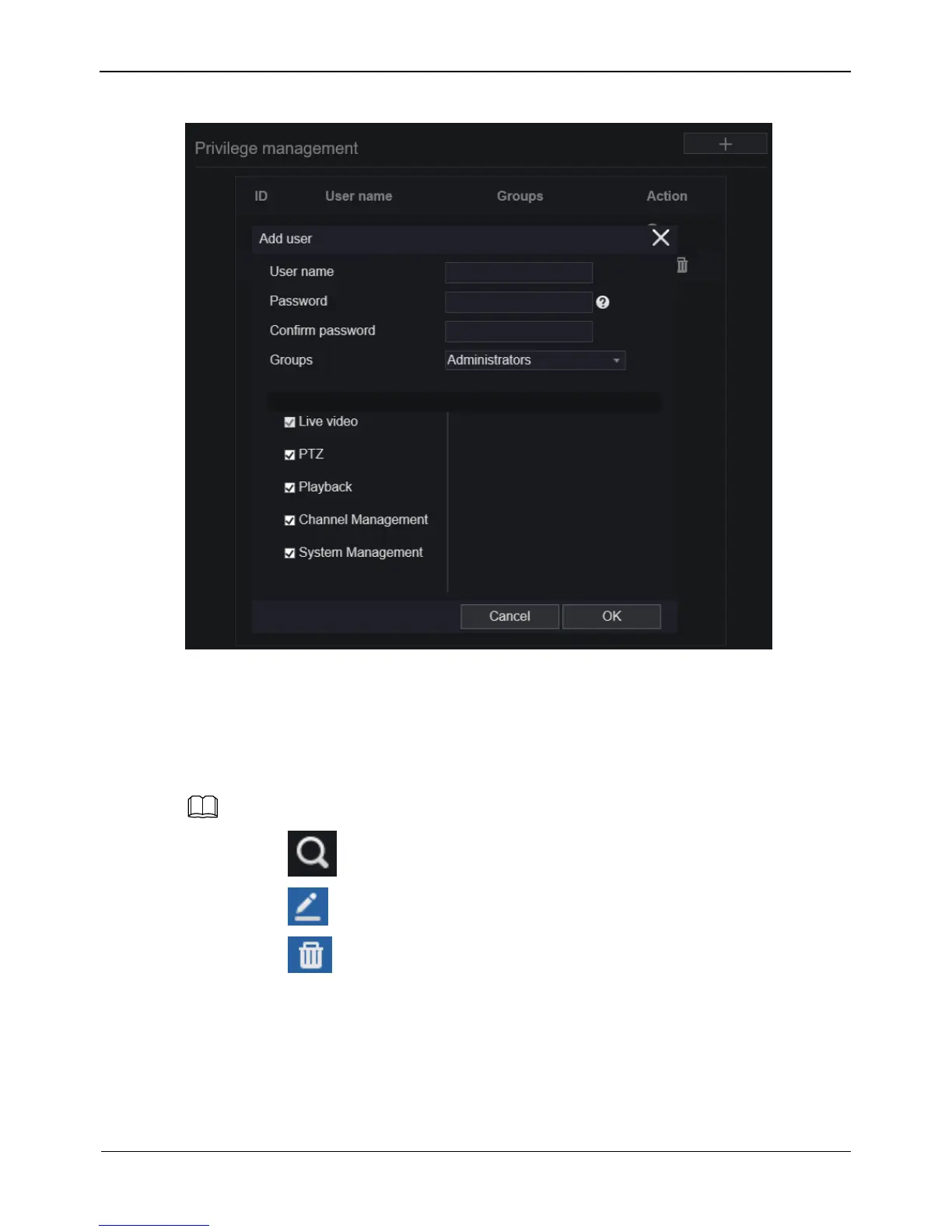Click the password help question mark icon
952x1232 pixels.
coord(603,303)
